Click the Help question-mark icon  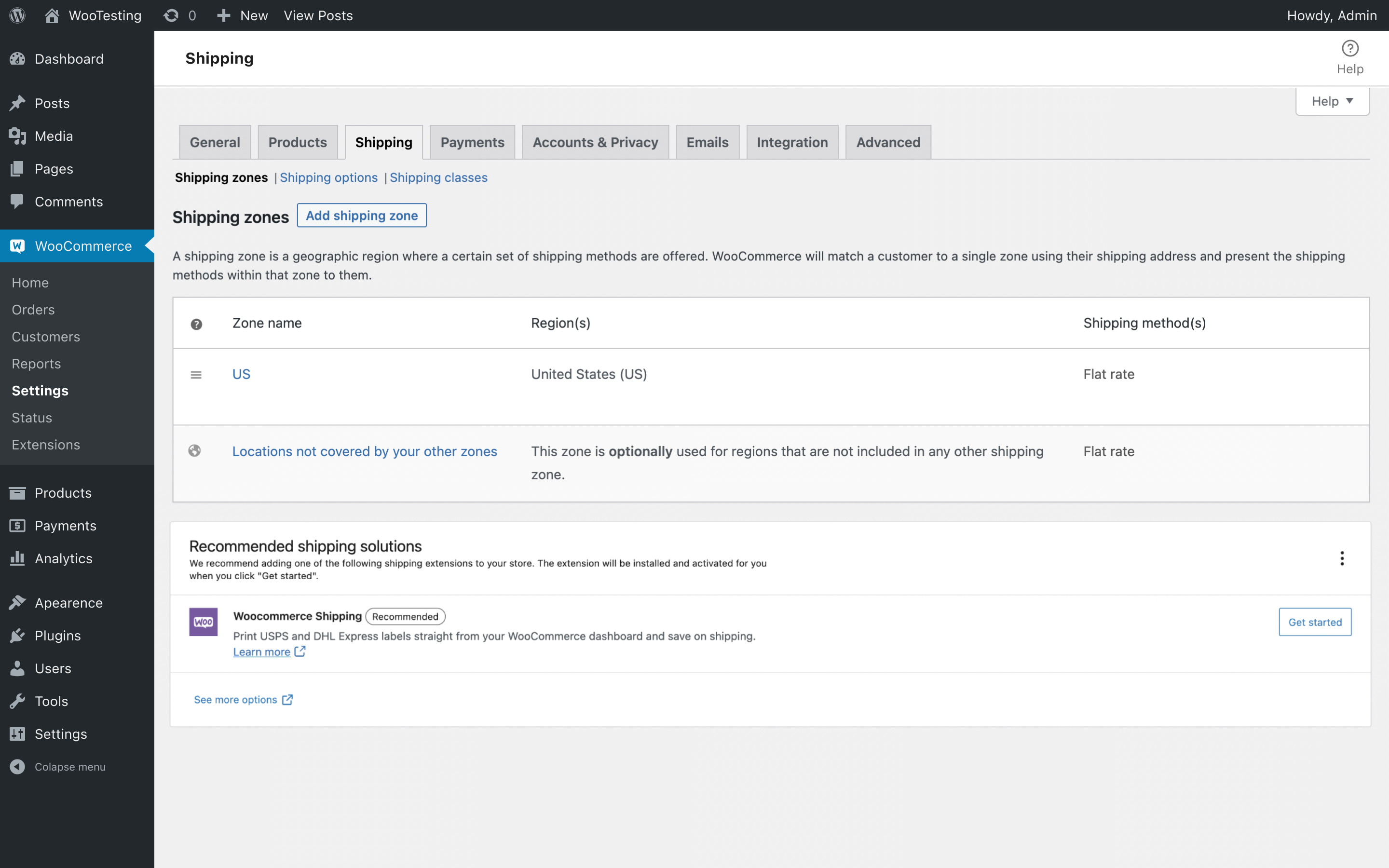(1350, 49)
